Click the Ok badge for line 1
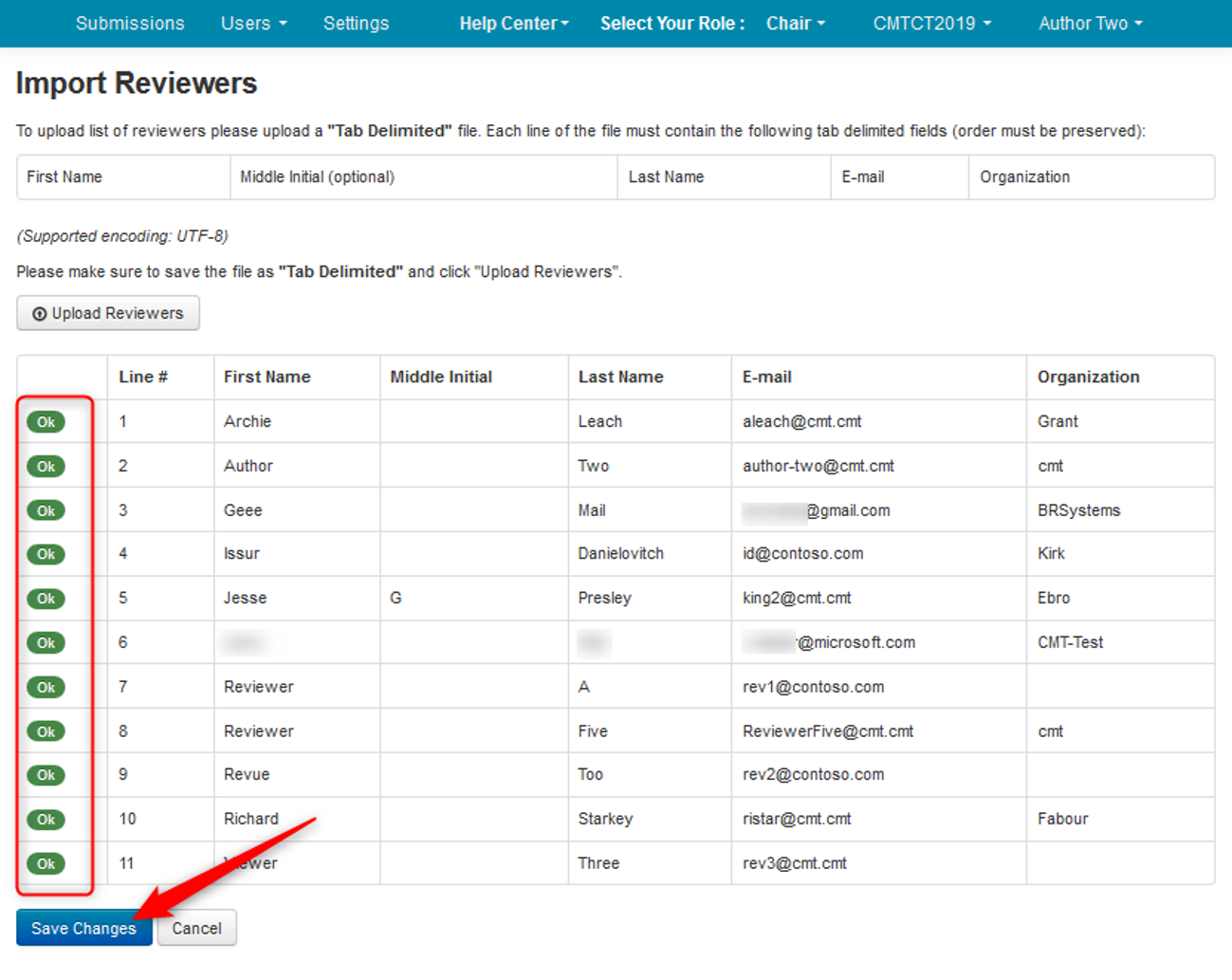The image size is (1232, 980). pos(46,422)
